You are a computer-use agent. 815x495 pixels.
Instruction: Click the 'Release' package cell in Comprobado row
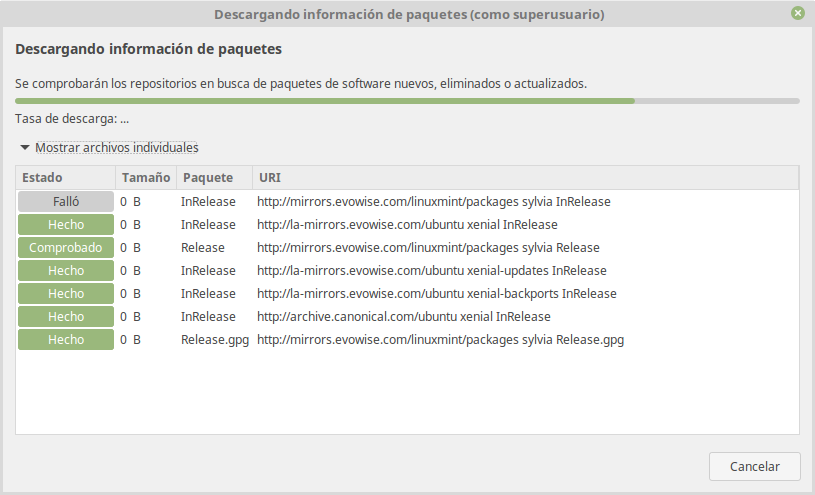[203, 248]
